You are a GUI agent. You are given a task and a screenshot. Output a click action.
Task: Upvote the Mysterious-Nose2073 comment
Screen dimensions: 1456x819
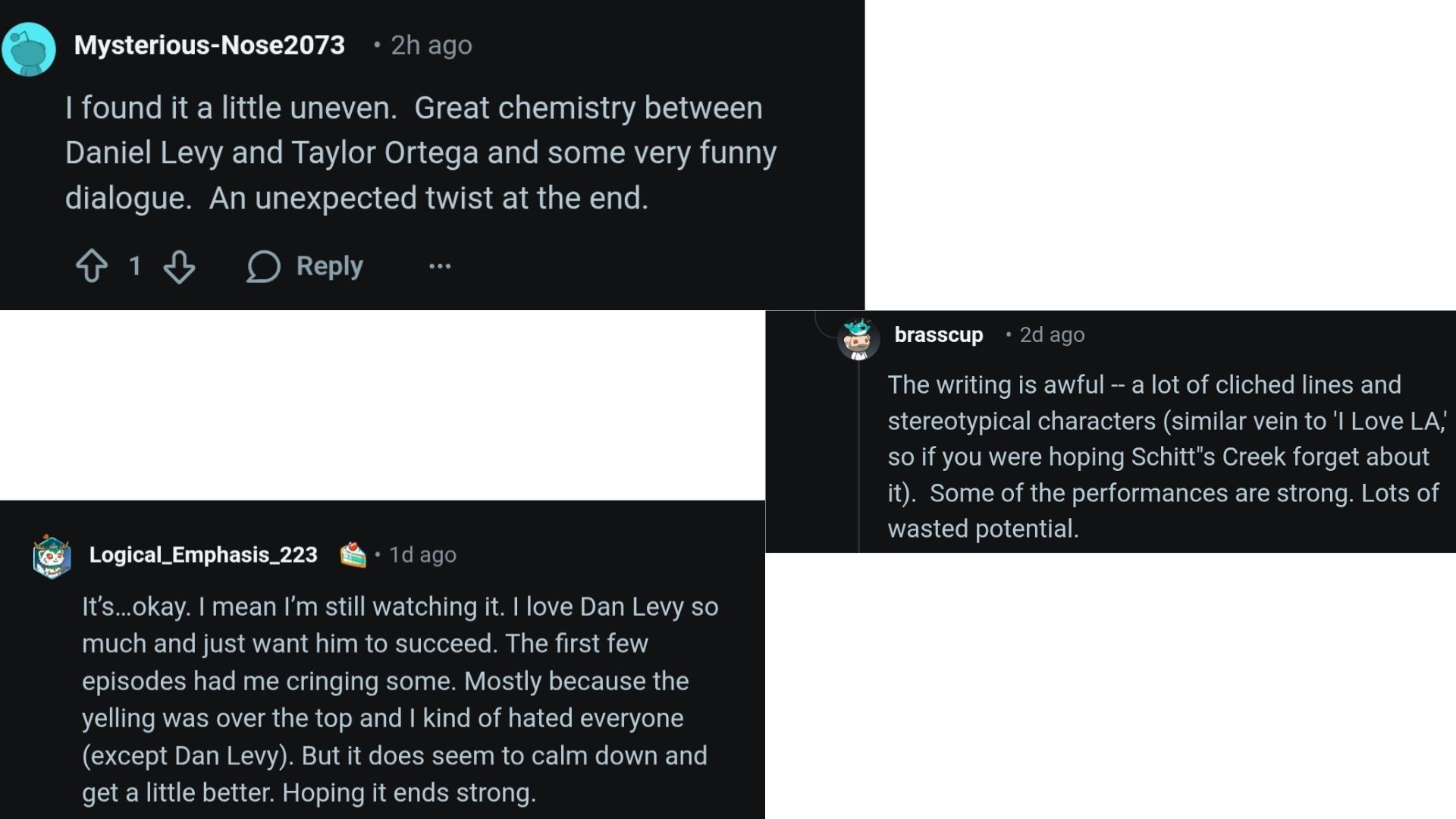(x=92, y=266)
